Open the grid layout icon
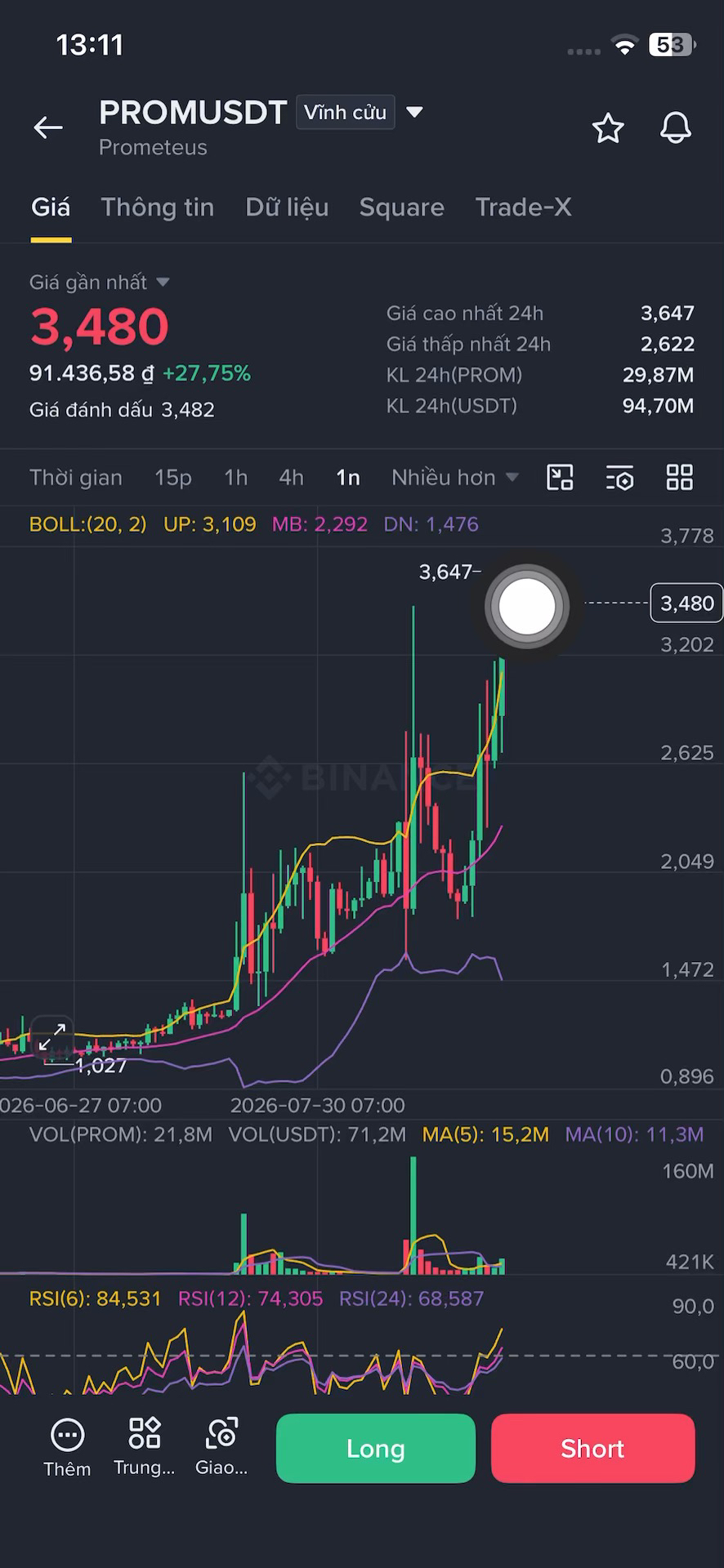 (x=680, y=477)
